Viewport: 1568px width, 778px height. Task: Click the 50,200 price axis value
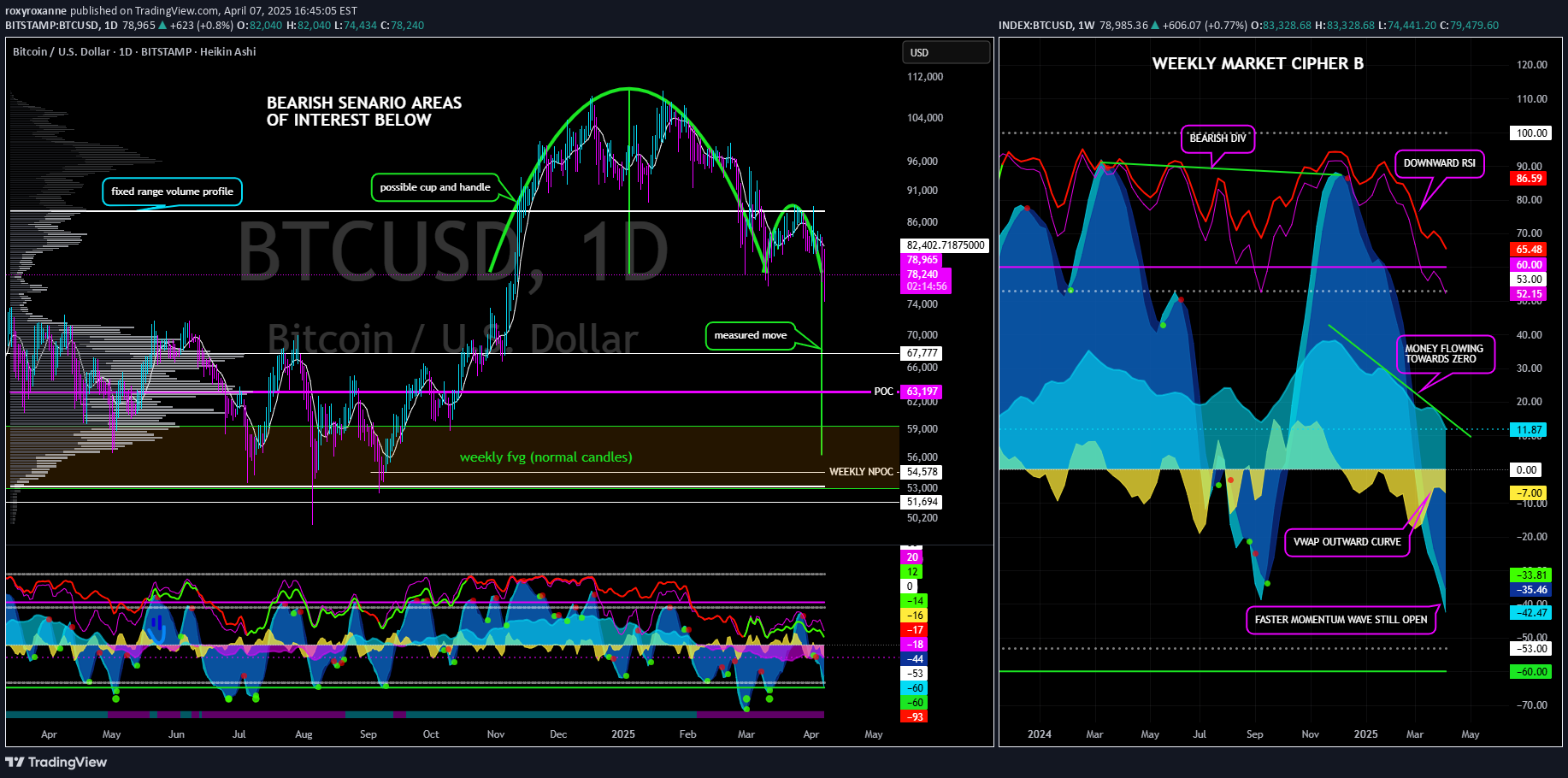click(922, 518)
